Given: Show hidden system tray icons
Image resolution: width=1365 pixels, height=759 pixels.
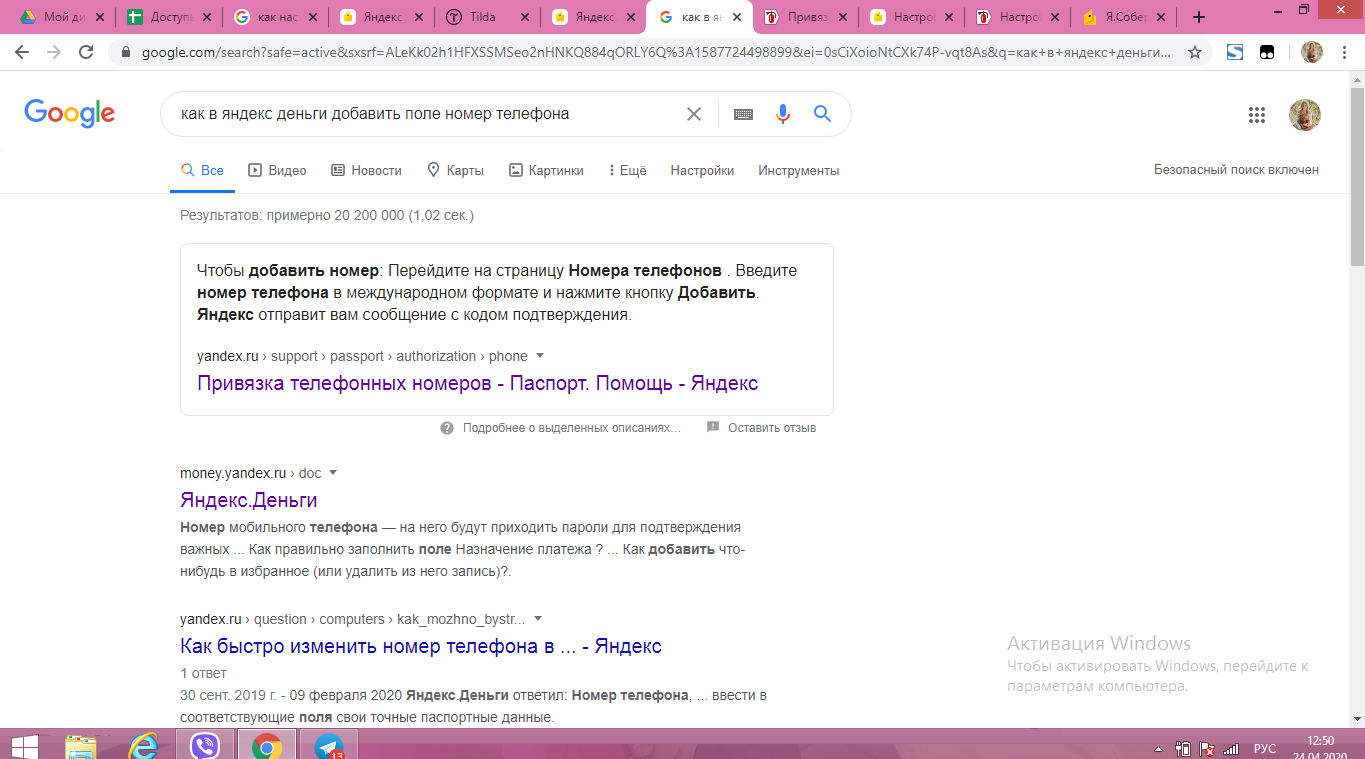Looking at the screenshot, I should [x=1158, y=748].
